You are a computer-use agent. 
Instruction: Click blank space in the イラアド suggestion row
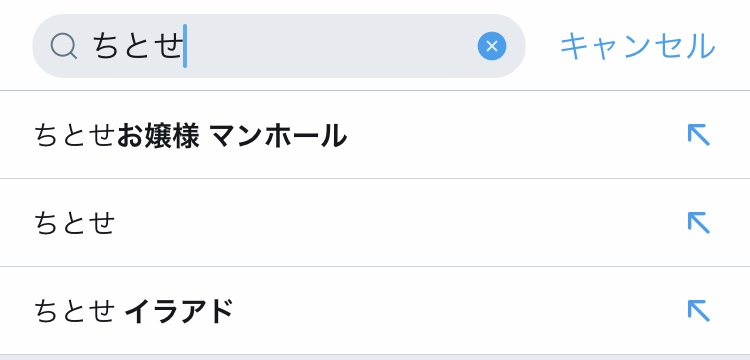[x=457, y=311]
